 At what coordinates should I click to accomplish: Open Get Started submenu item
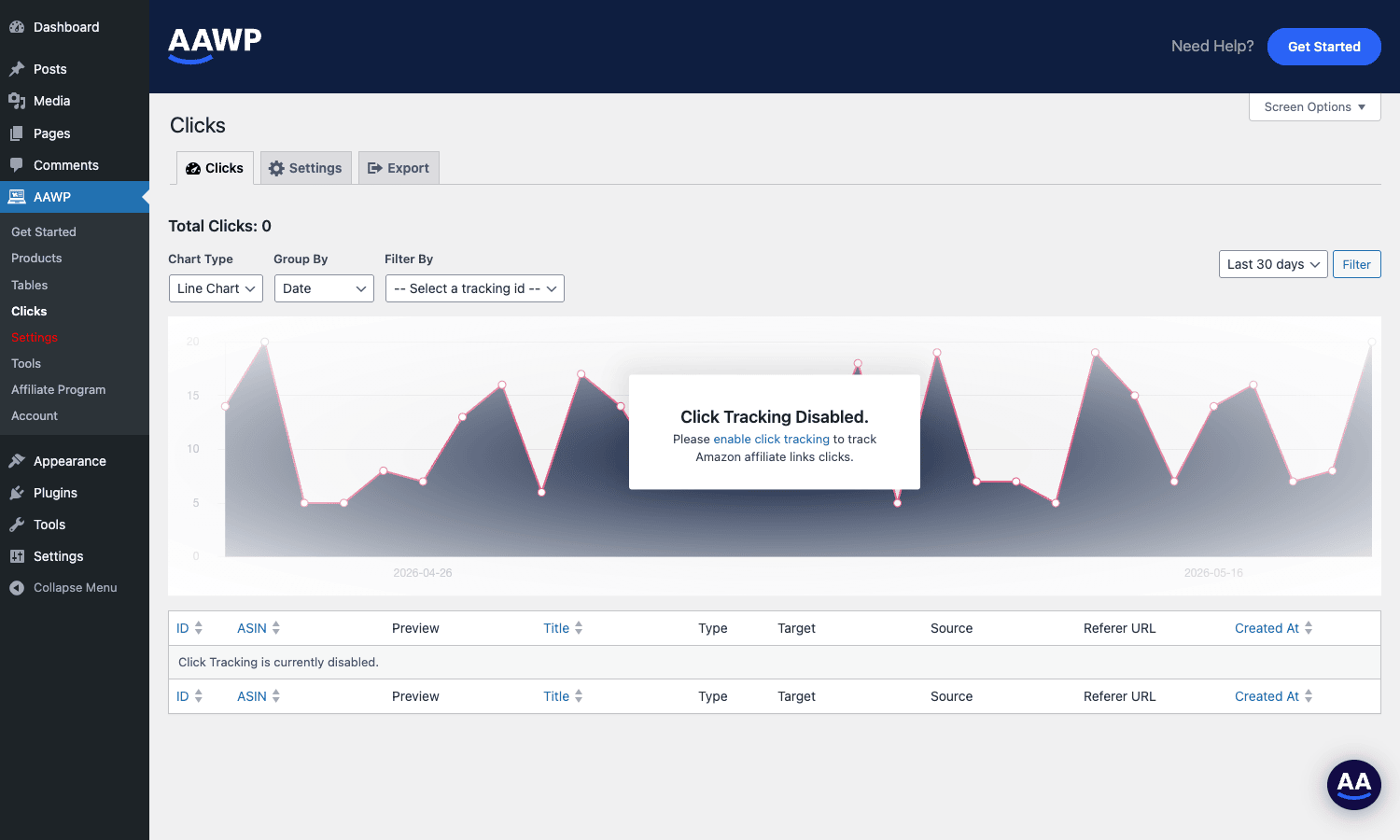point(44,231)
